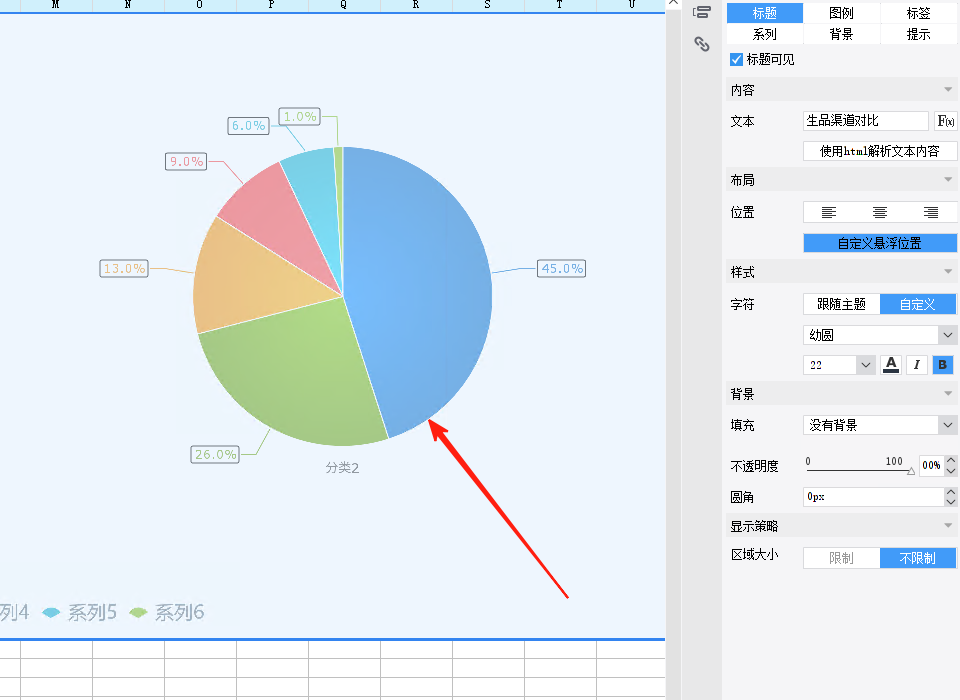Switch to the 系列 tab
The height and width of the screenshot is (700, 960).
click(x=765, y=34)
